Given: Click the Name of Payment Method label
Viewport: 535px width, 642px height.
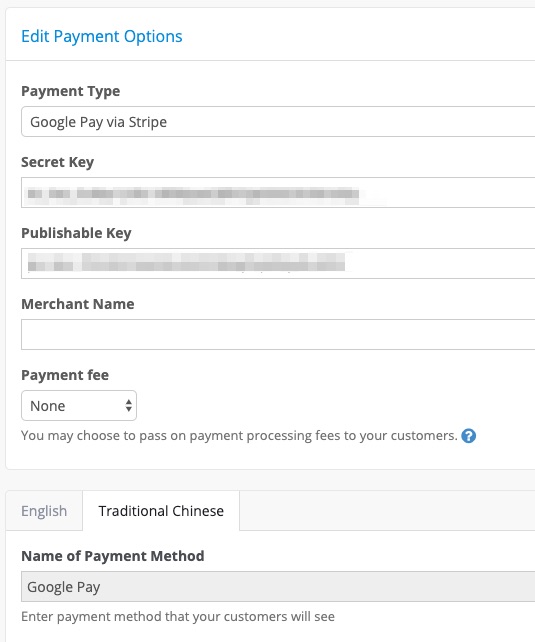Looking at the screenshot, I should tap(113, 556).
